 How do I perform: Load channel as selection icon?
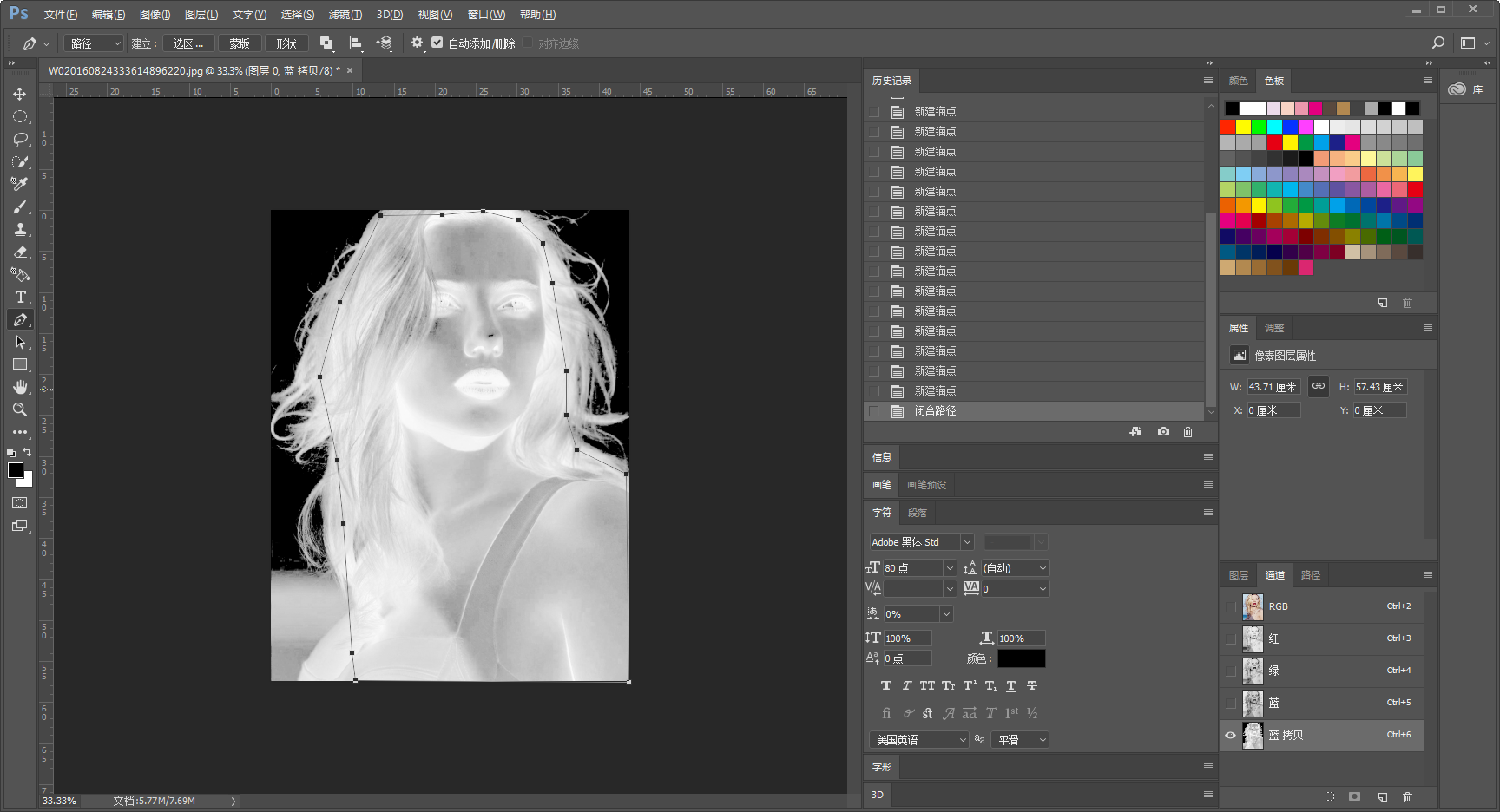(x=1330, y=796)
